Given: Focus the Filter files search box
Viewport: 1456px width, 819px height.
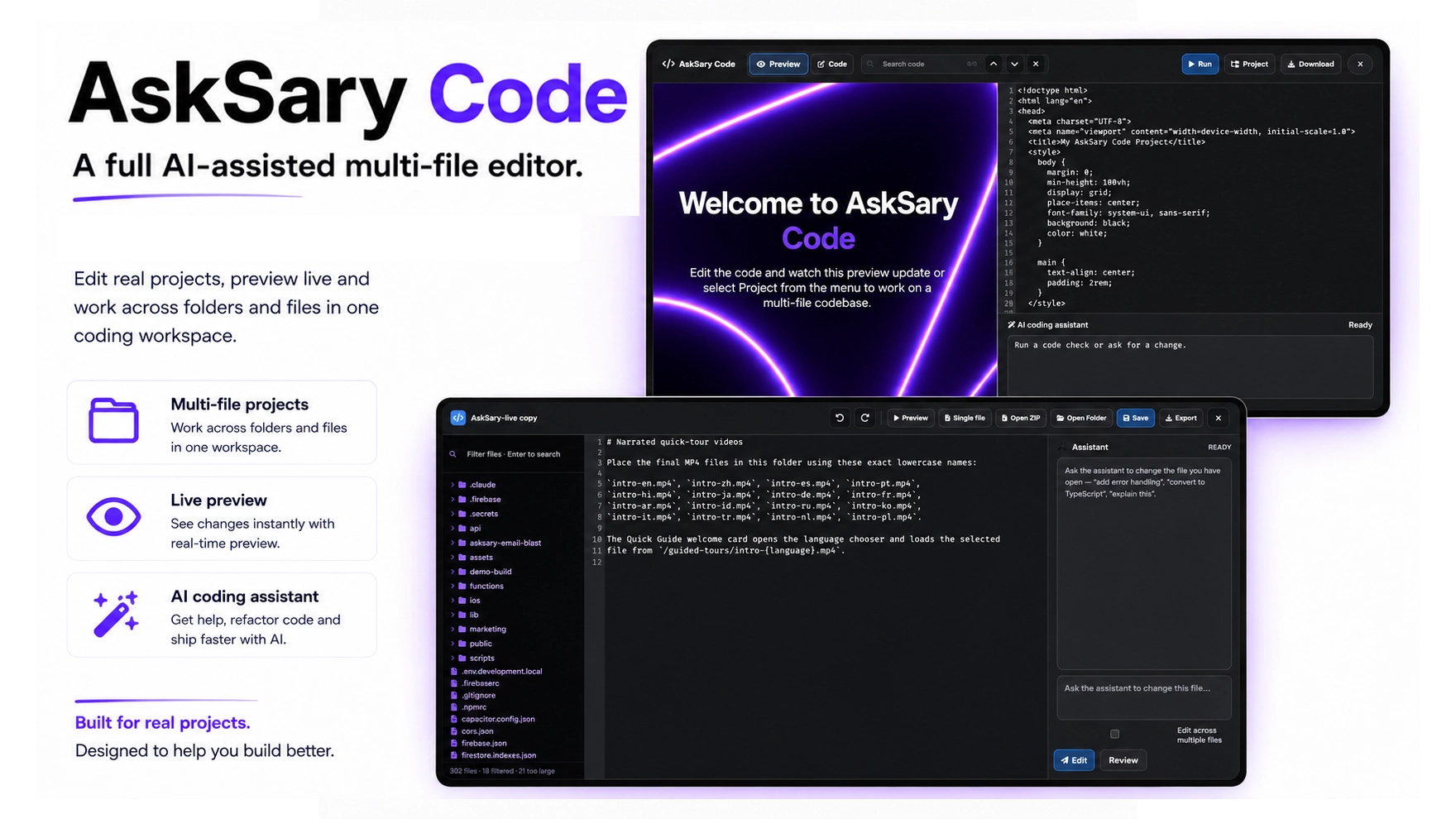Looking at the screenshot, I should pyautogui.click(x=514, y=454).
